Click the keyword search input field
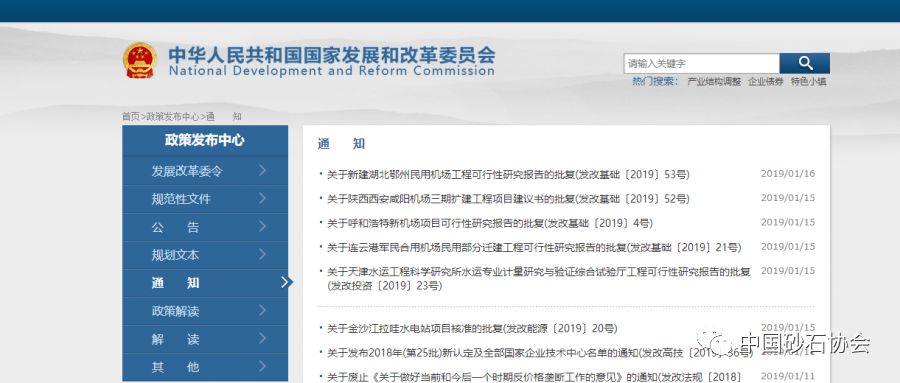Image resolution: width=900 pixels, height=383 pixels. (x=701, y=63)
